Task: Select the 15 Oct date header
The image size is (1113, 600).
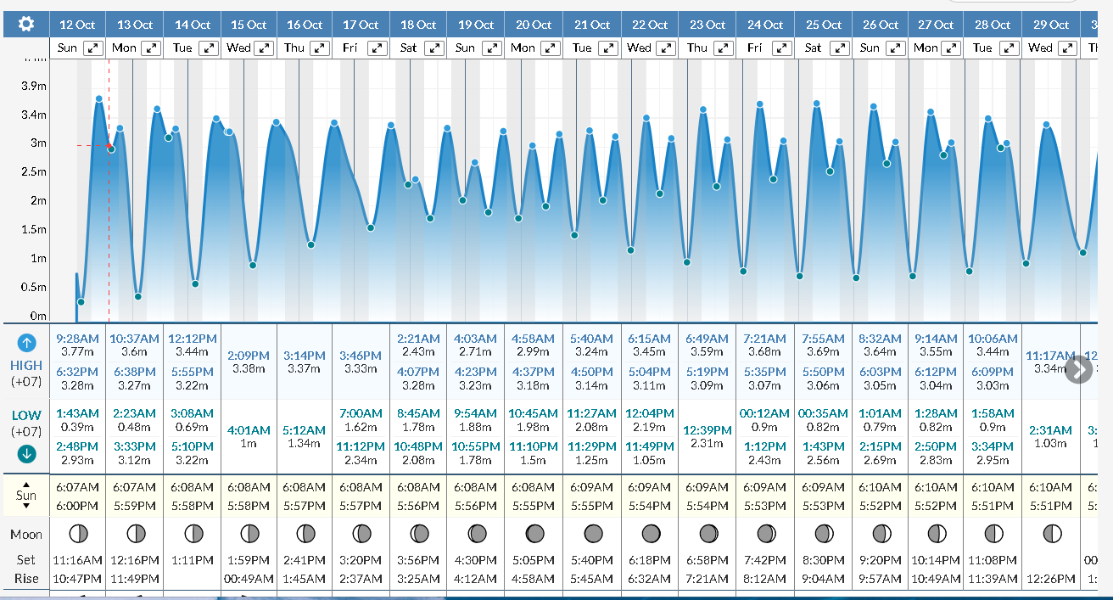Action: click(249, 24)
